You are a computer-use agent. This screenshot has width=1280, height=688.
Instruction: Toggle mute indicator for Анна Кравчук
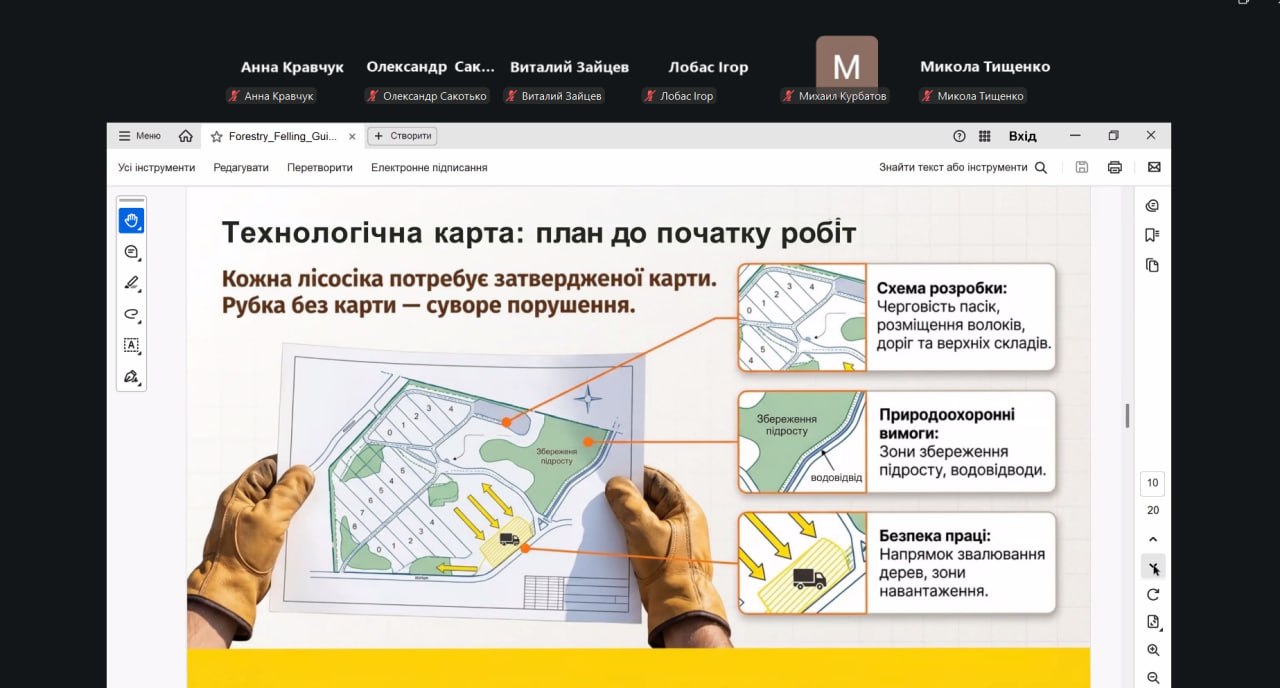234,96
